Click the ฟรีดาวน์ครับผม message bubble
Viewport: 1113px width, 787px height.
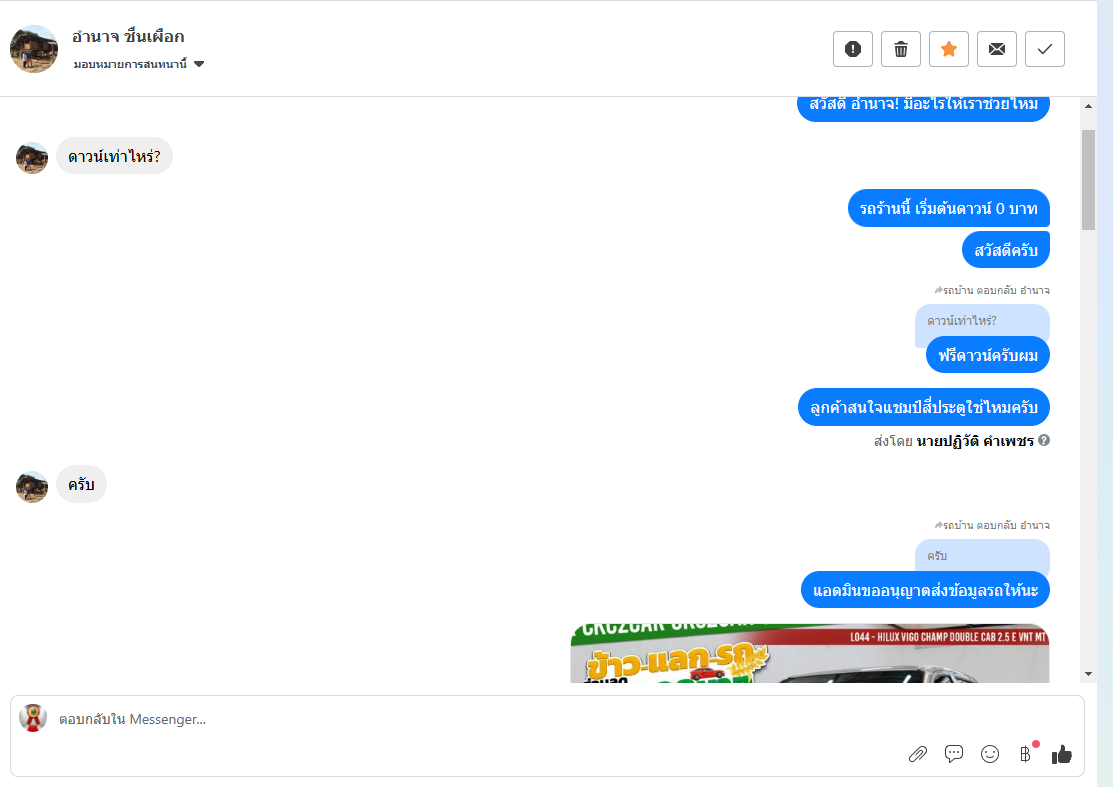[x=987, y=355]
